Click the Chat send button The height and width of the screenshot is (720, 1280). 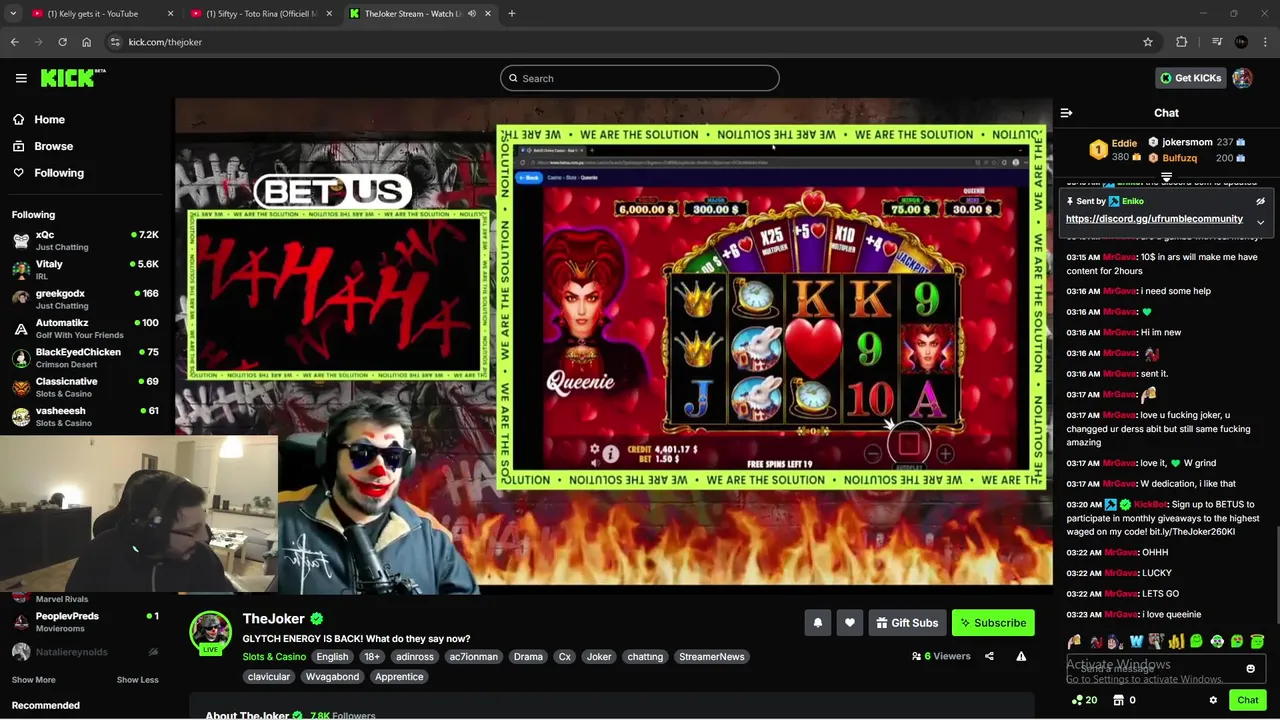pyautogui.click(x=1248, y=700)
